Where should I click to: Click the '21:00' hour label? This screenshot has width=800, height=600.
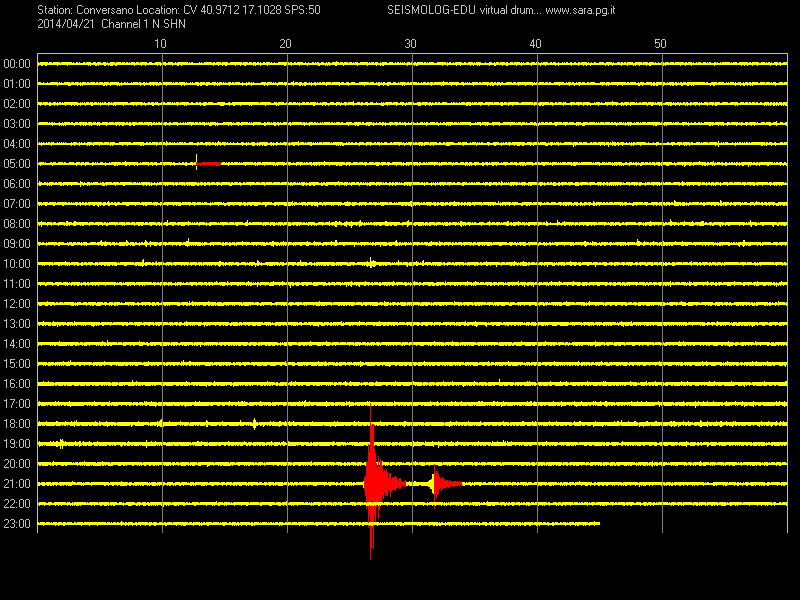click(x=17, y=484)
